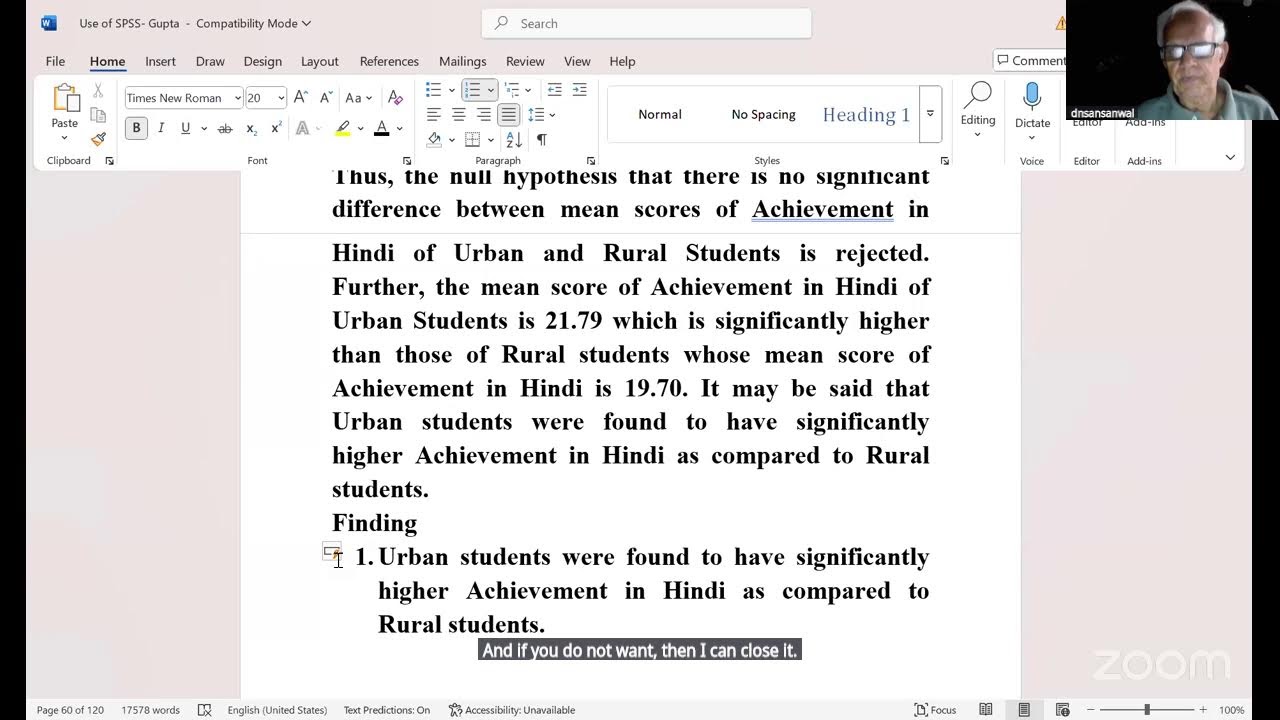
Task: Open the Styles pane launcher
Action: coord(945,161)
